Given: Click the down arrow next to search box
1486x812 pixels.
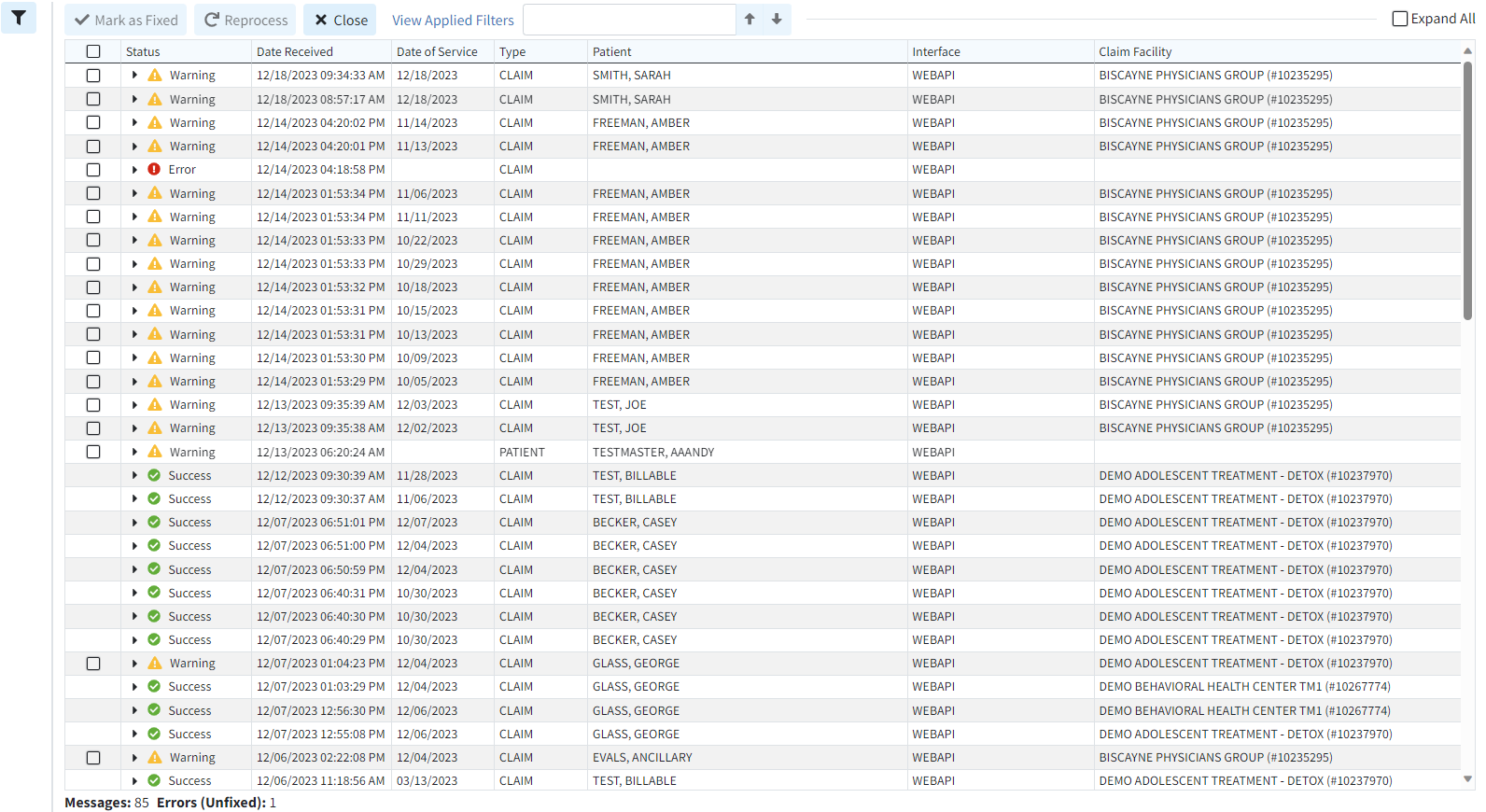Looking at the screenshot, I should (777, 20).
